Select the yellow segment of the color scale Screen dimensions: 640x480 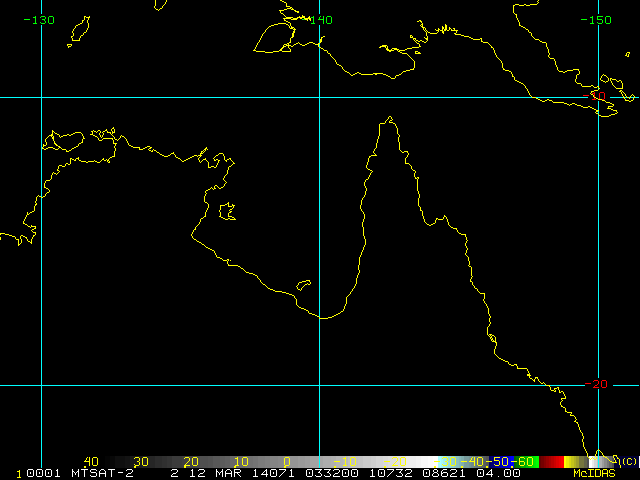[x=572, y=461]
